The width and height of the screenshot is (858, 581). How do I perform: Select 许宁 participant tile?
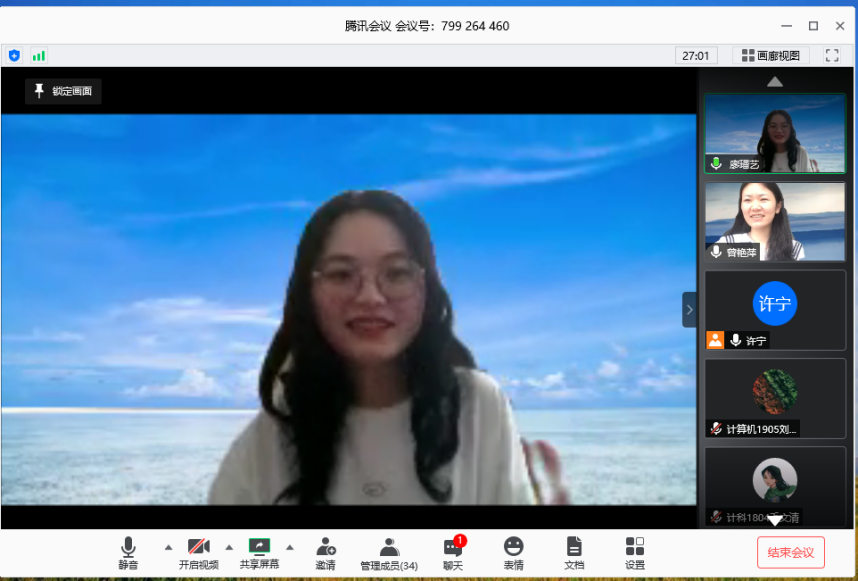pyautogui.click(x=775, y=310)
